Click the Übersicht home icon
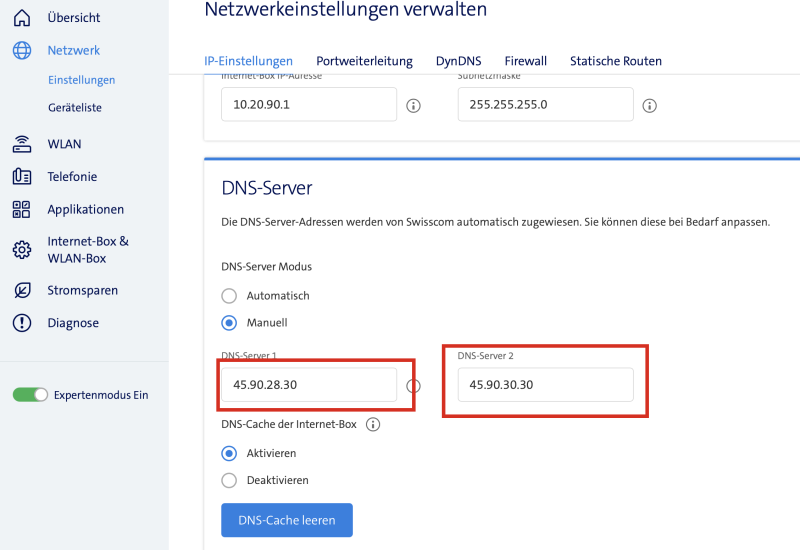Viewport: 800px width, 550px height. 22,18
